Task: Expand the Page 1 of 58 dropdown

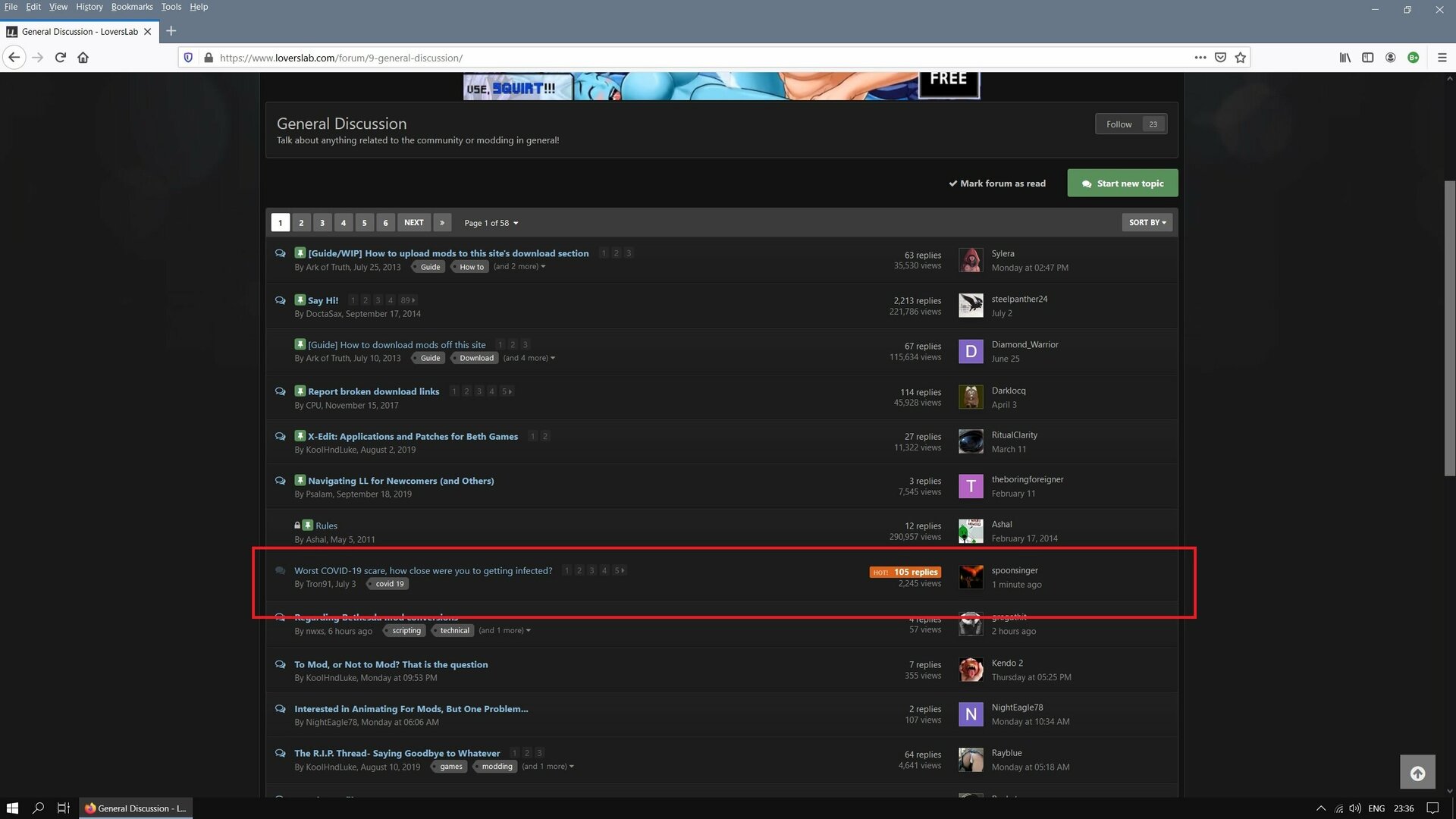Action: [x=491, y=223]
